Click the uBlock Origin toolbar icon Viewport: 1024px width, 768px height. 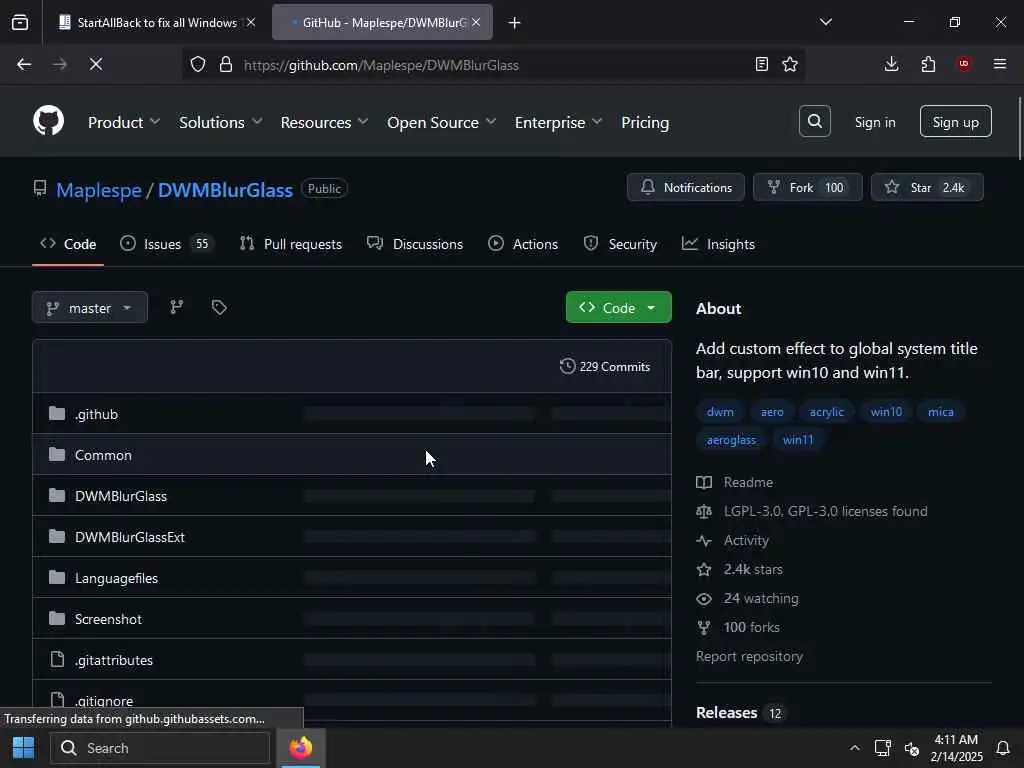(964, 64)
